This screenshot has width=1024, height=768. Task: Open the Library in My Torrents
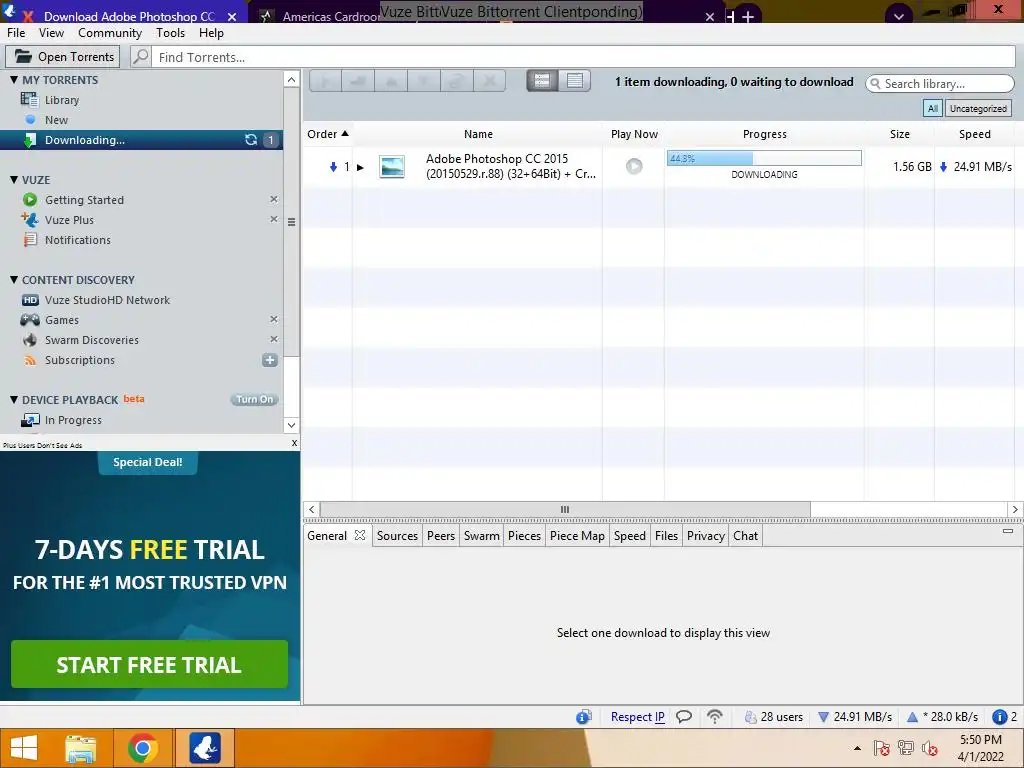coord(61,100)
